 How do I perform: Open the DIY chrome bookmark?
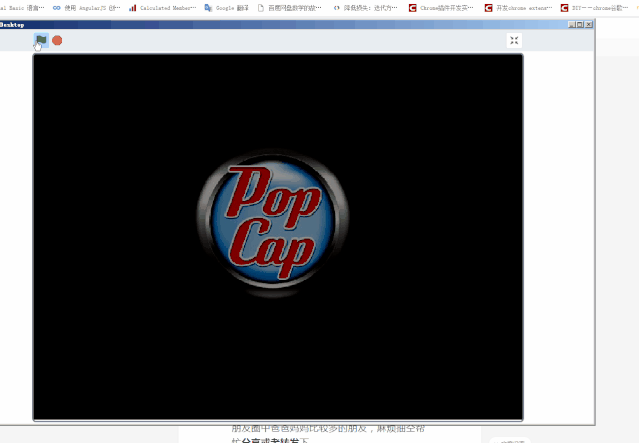click(595, 8)
